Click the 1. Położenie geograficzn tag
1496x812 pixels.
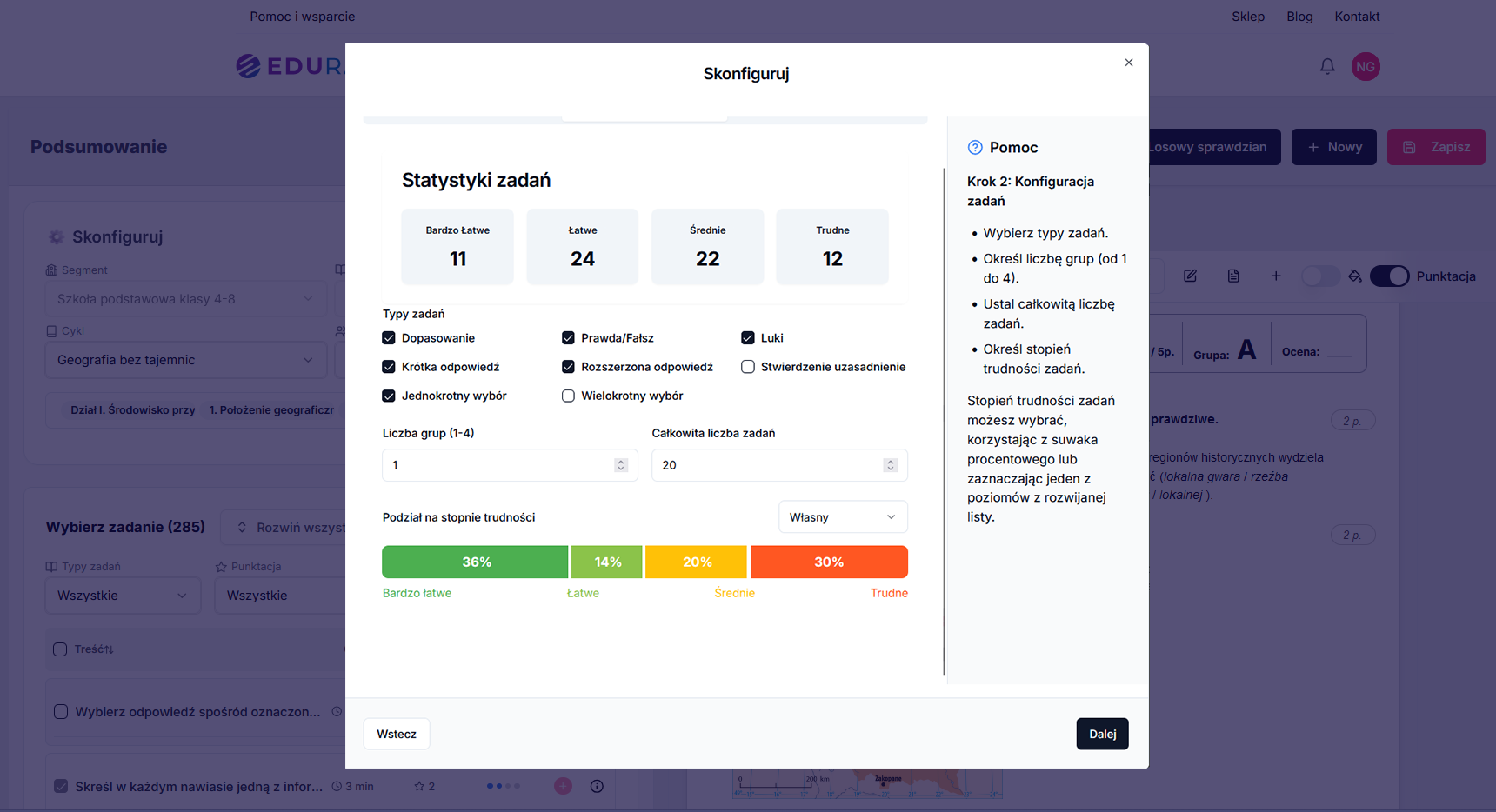tap(271, 410)
